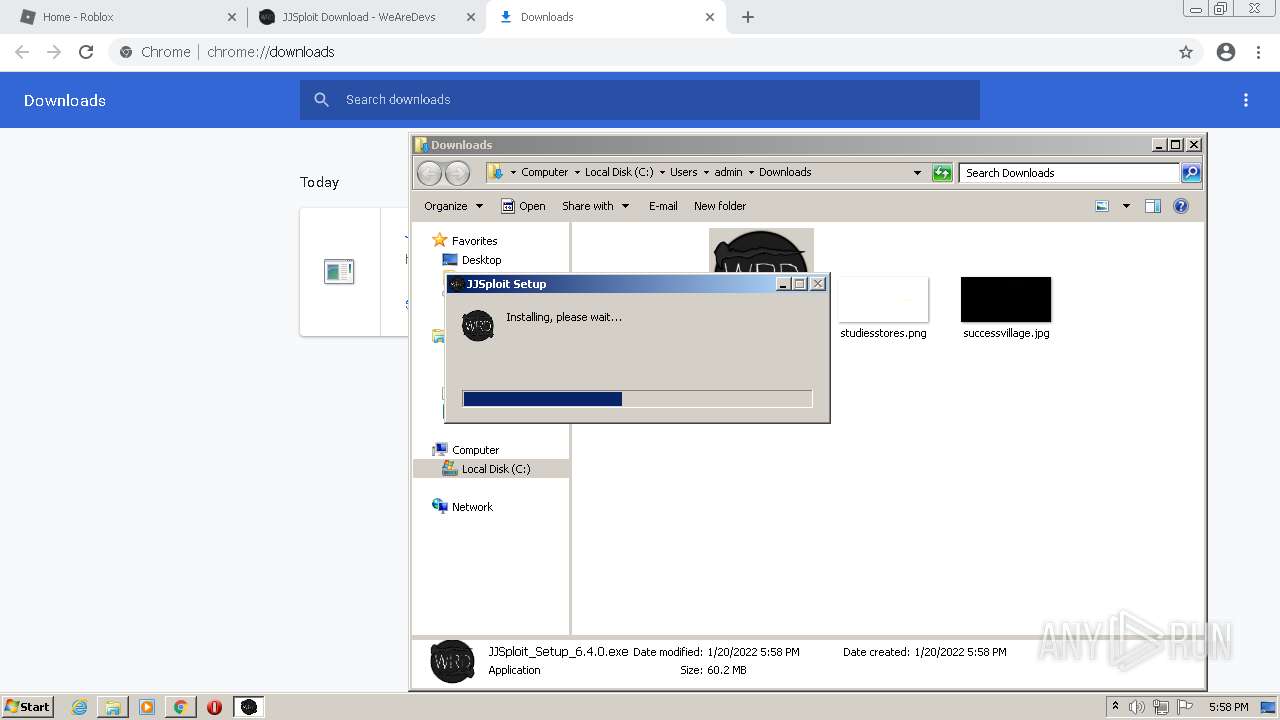Open the Chrome profile avatar
Screen dimensions: 1280x720
click(x=1226, y=52)
